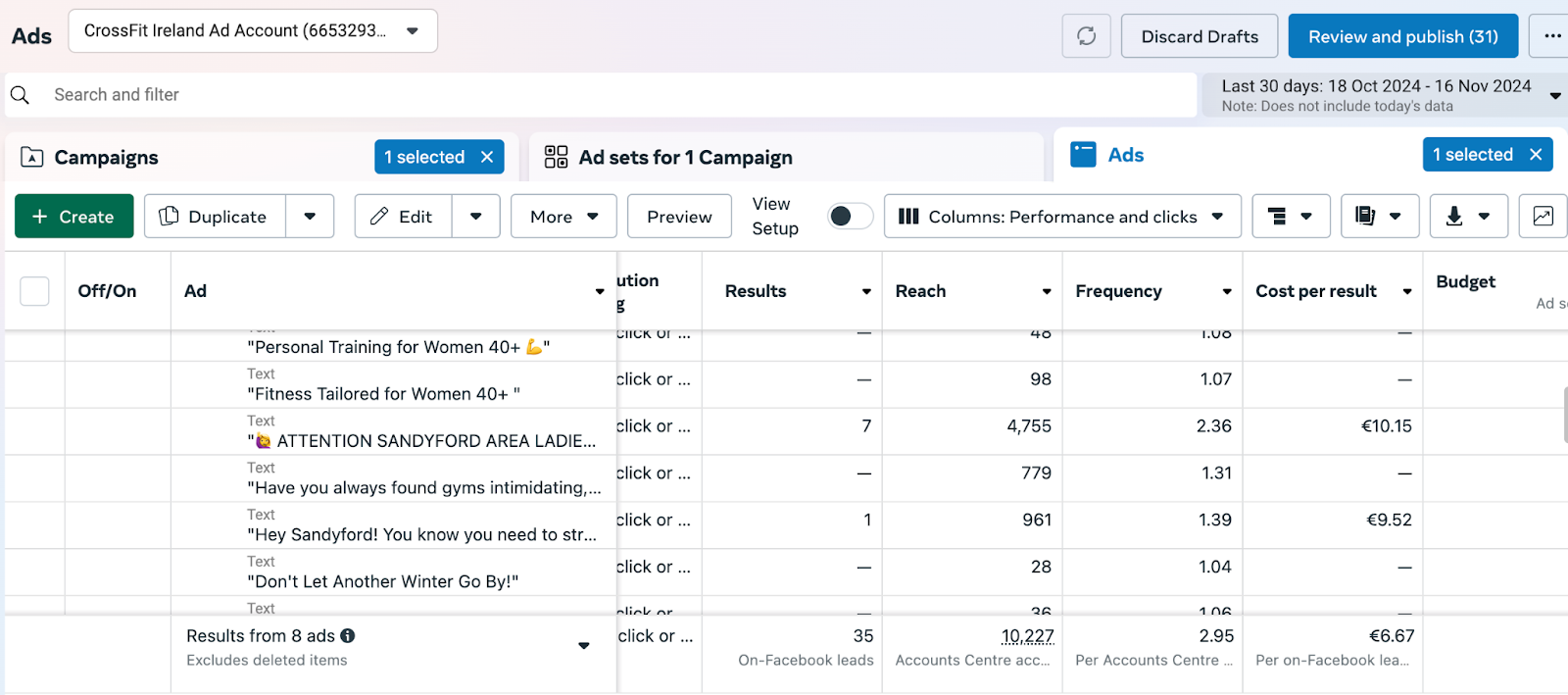Open Columns: Performance and clicks dropdown
Image resolution: width=1568 pixels, height=695 pixels.
click(x=1062, y=217)
